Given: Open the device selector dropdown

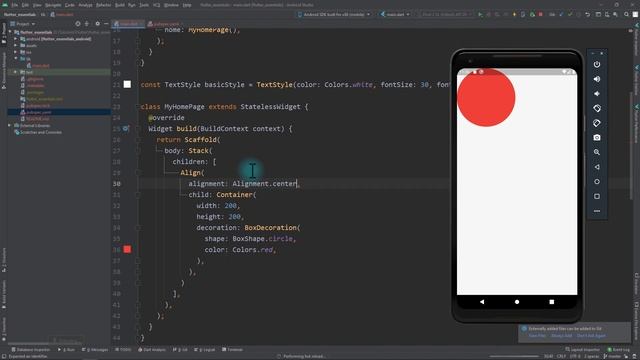Looking at the screenshot, I should pyautogui.click(x=334, y=14).
